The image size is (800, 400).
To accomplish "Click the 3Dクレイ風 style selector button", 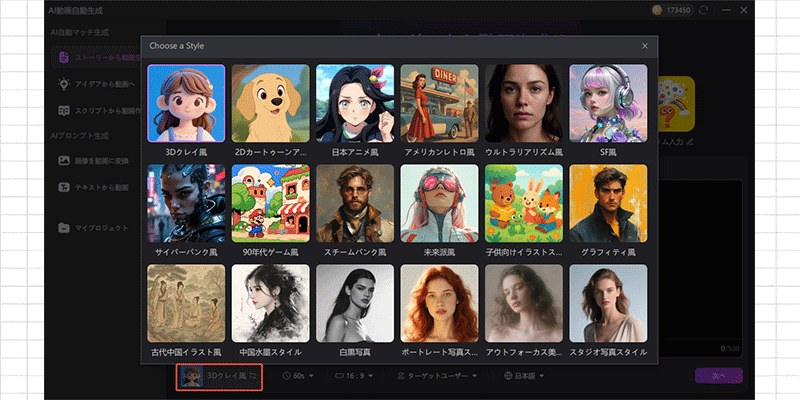I will point(220,376).
